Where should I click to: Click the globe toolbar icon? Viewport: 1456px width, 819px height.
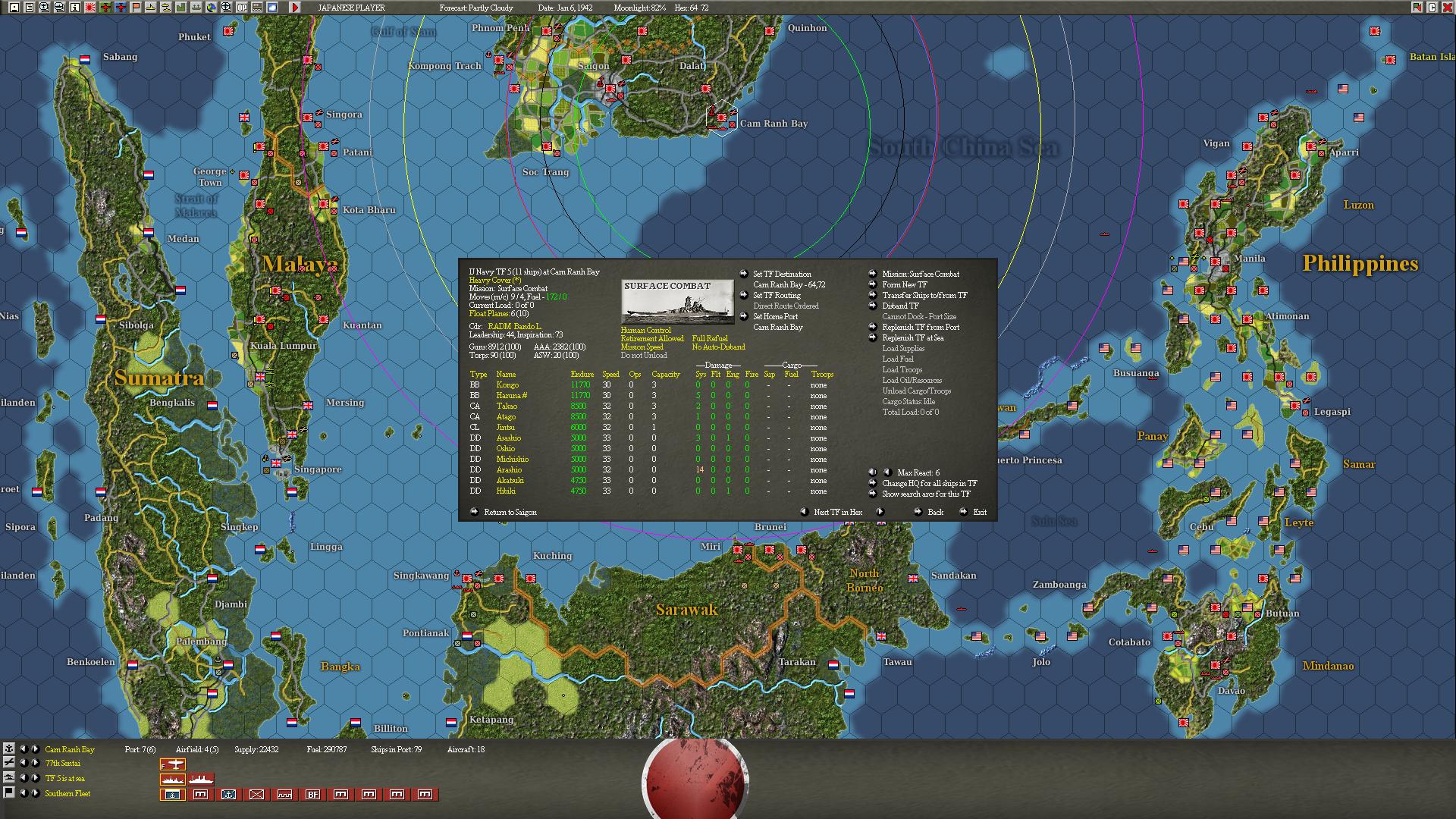coord(212,8)
